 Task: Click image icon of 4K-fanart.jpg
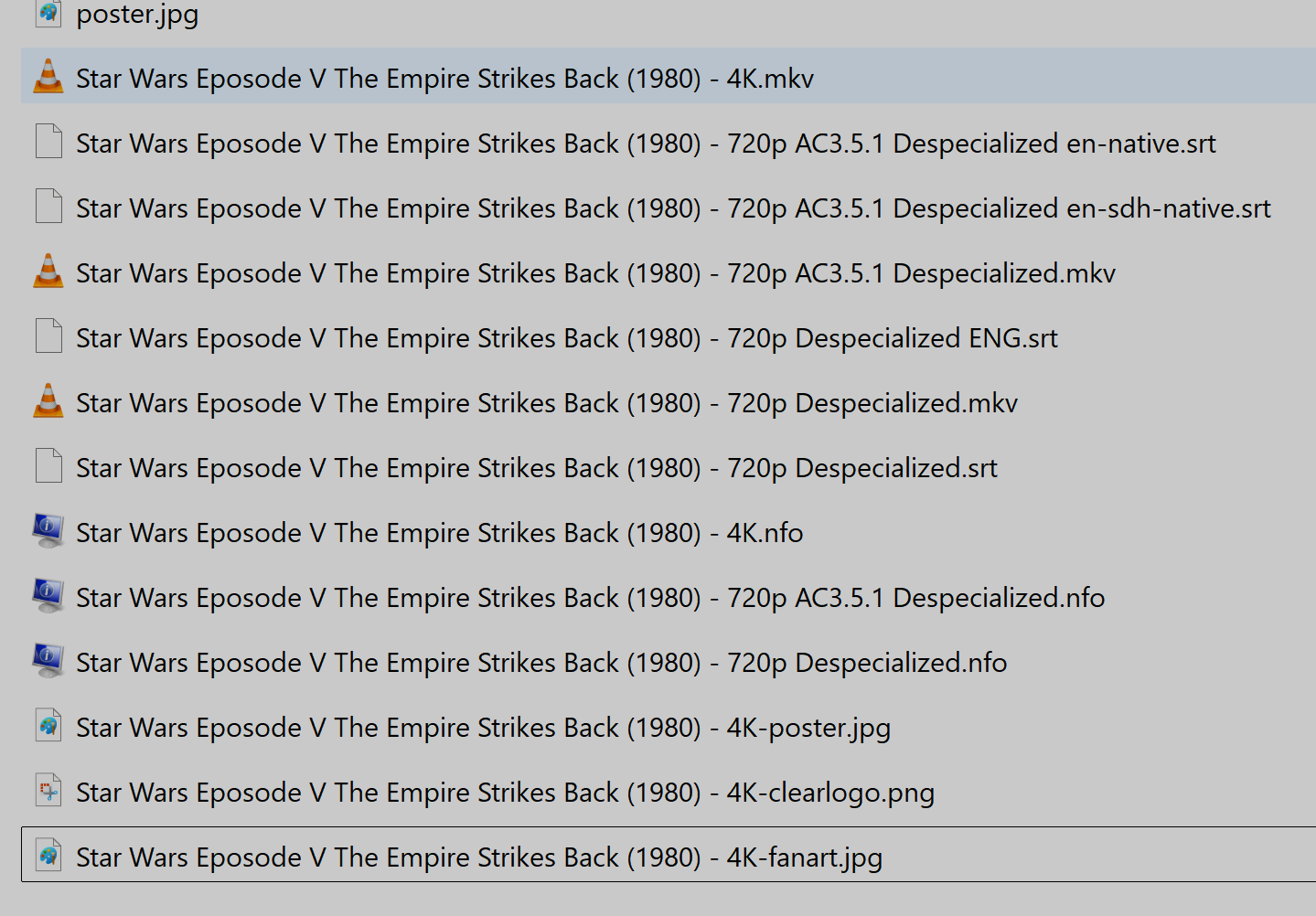pos(48,856)
